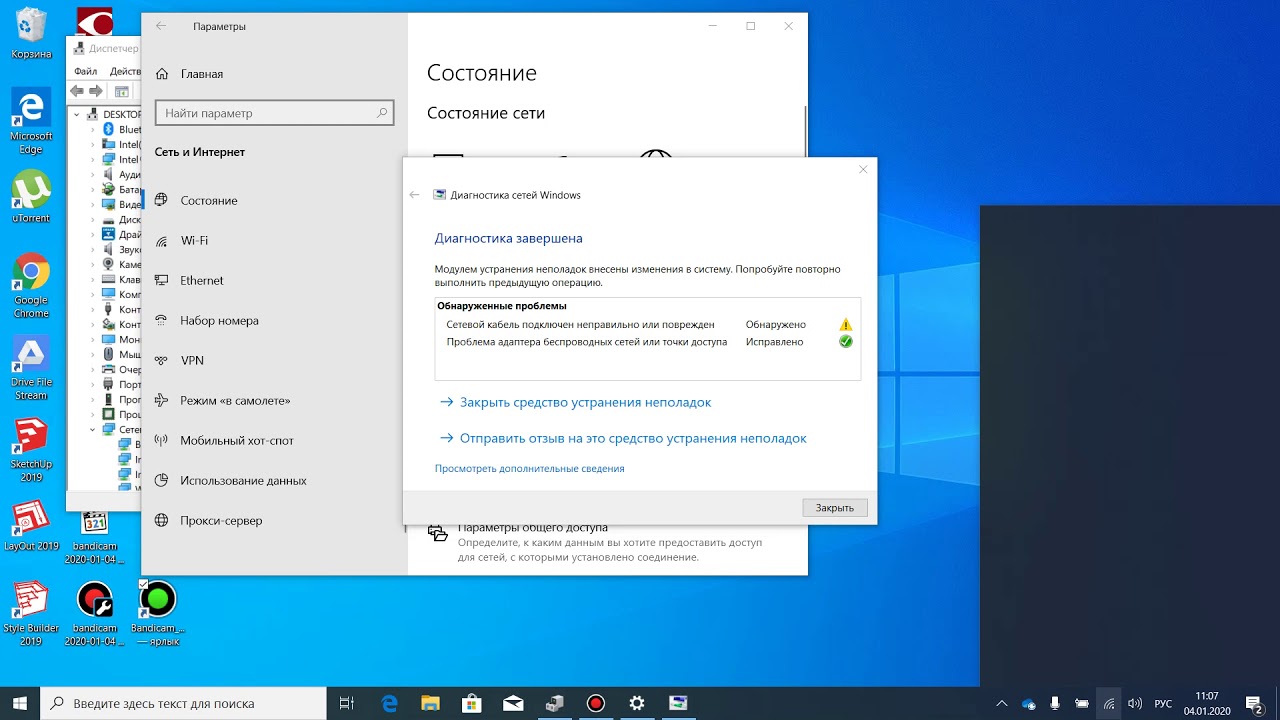1280x720 pixels.
Task: Click the Параметры общего доступа icon
Action: pyautogui.click(x=438, y=532)
